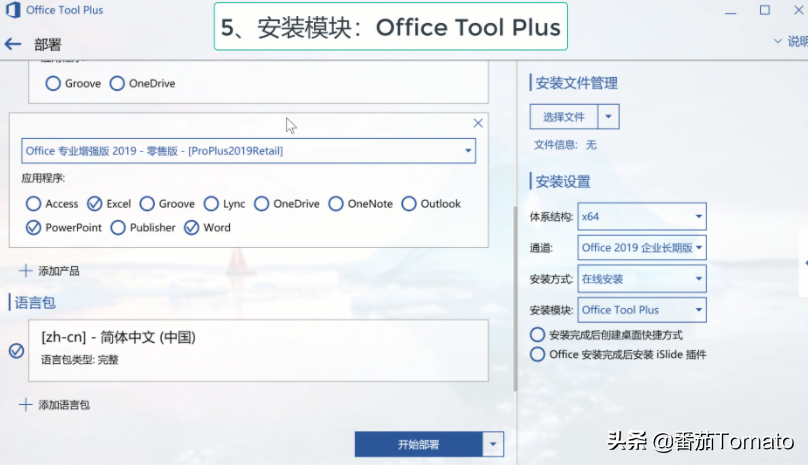
Task: Click the 安装设置 heading
Action: point(563,181)
